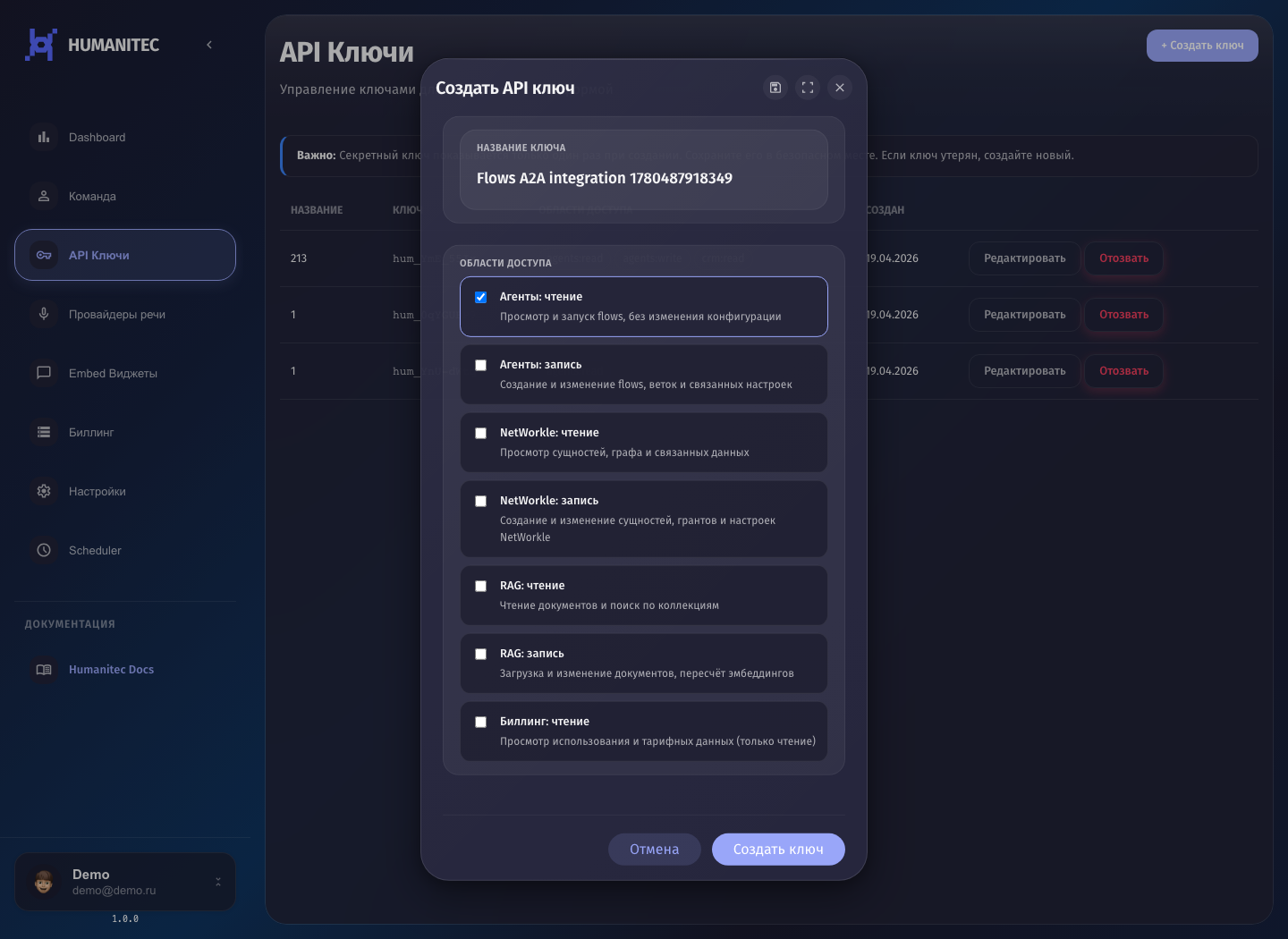Open Настройки in sidebar

pos(125,491)
